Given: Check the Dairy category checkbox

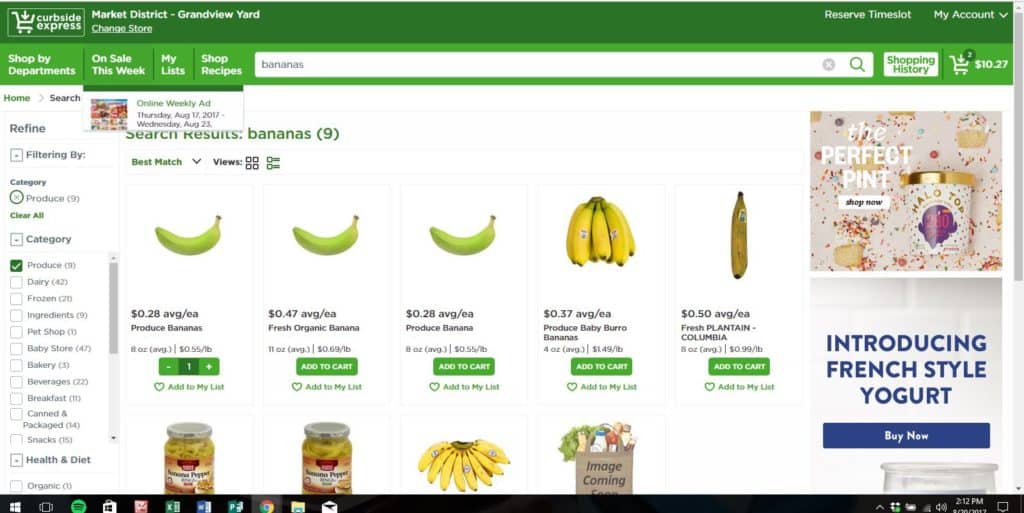Looking at the screenshot, I should pos(16,282).
